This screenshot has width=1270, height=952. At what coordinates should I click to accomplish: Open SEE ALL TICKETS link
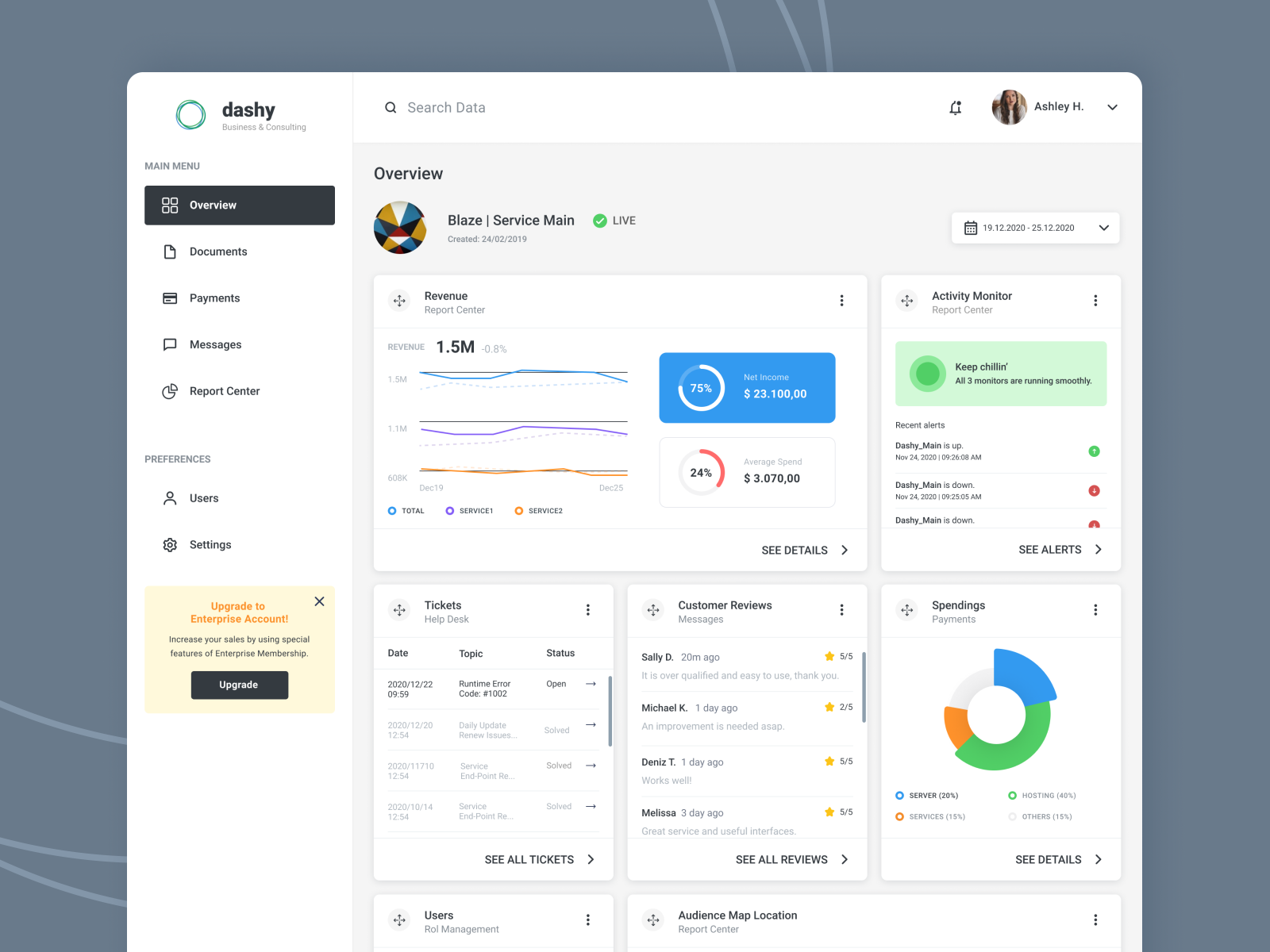(529, 859)
